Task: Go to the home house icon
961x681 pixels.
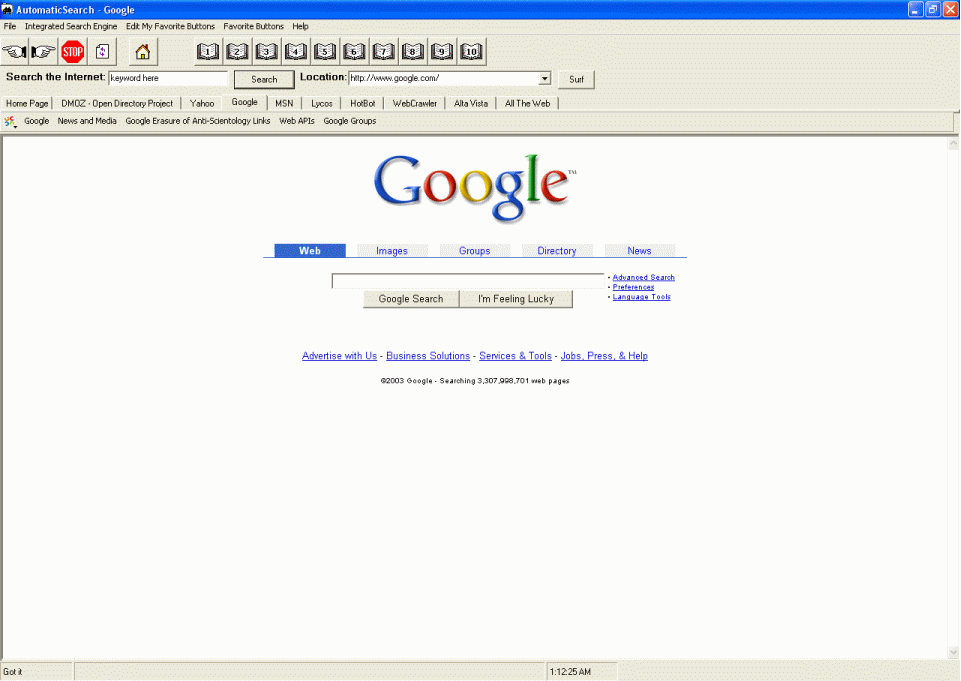Action: (143, 52)
